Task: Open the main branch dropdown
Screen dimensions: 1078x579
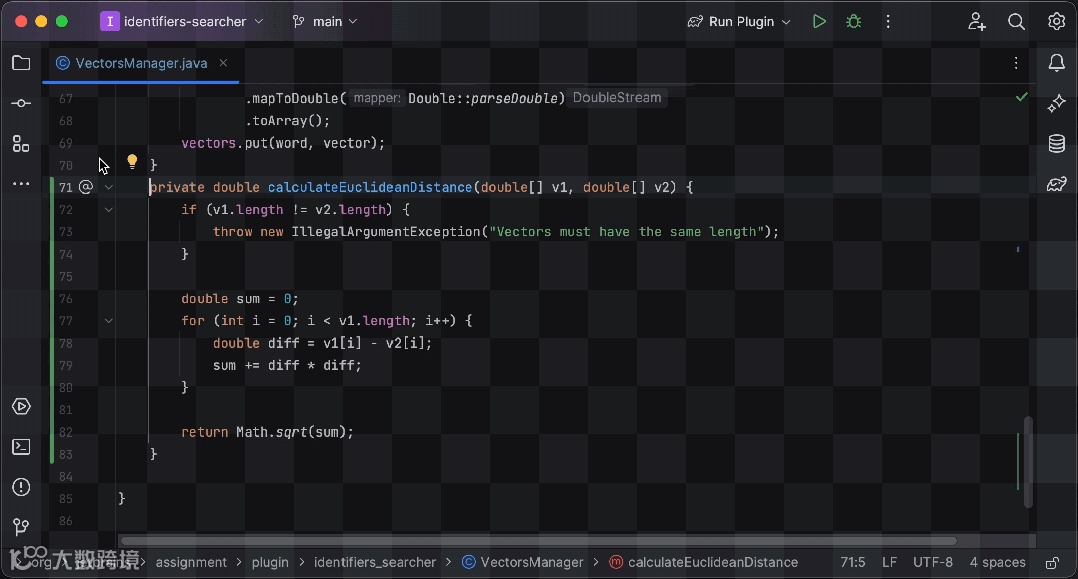Action: (x=324, y=21)
